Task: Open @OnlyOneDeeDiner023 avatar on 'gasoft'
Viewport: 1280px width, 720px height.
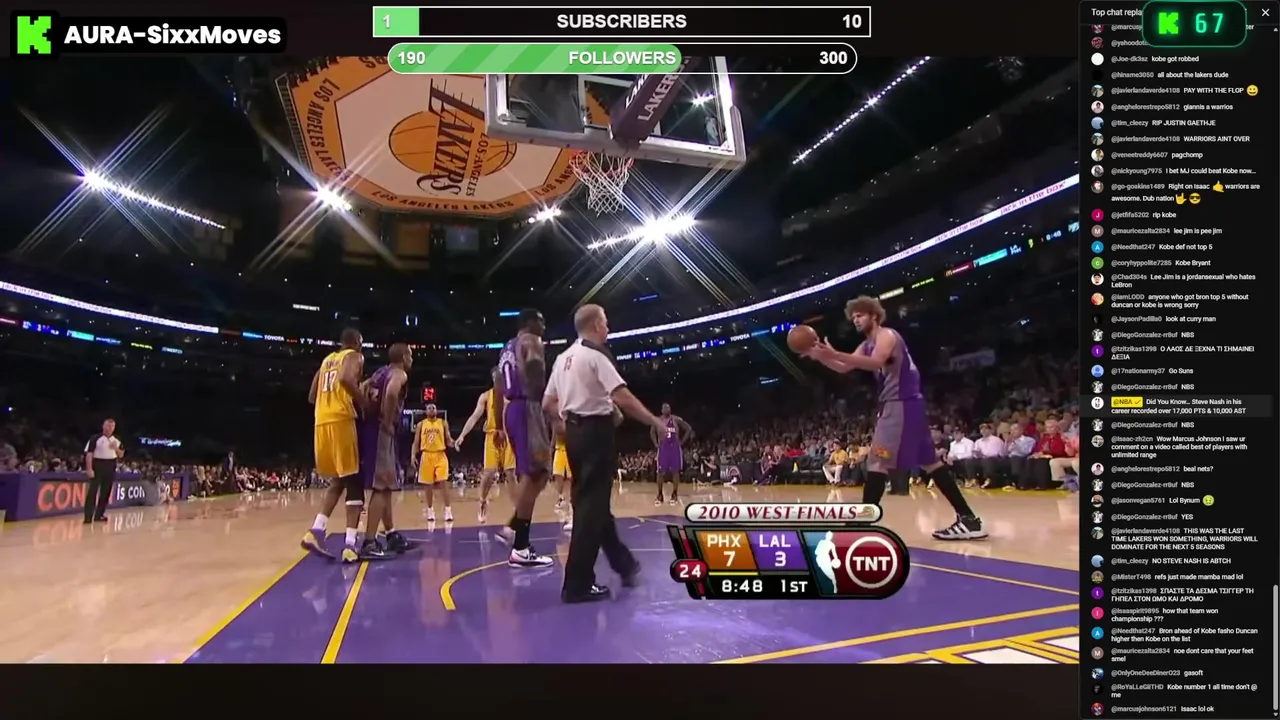Action: [1097, 673]
